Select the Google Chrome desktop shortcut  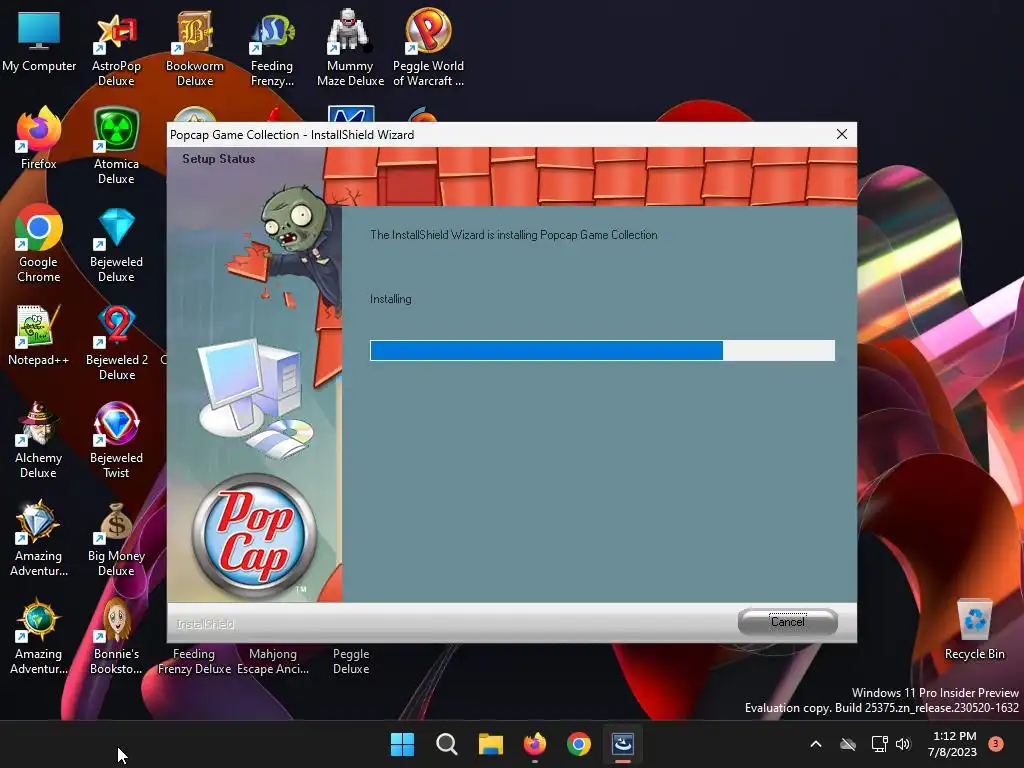[x=39, y=244]
